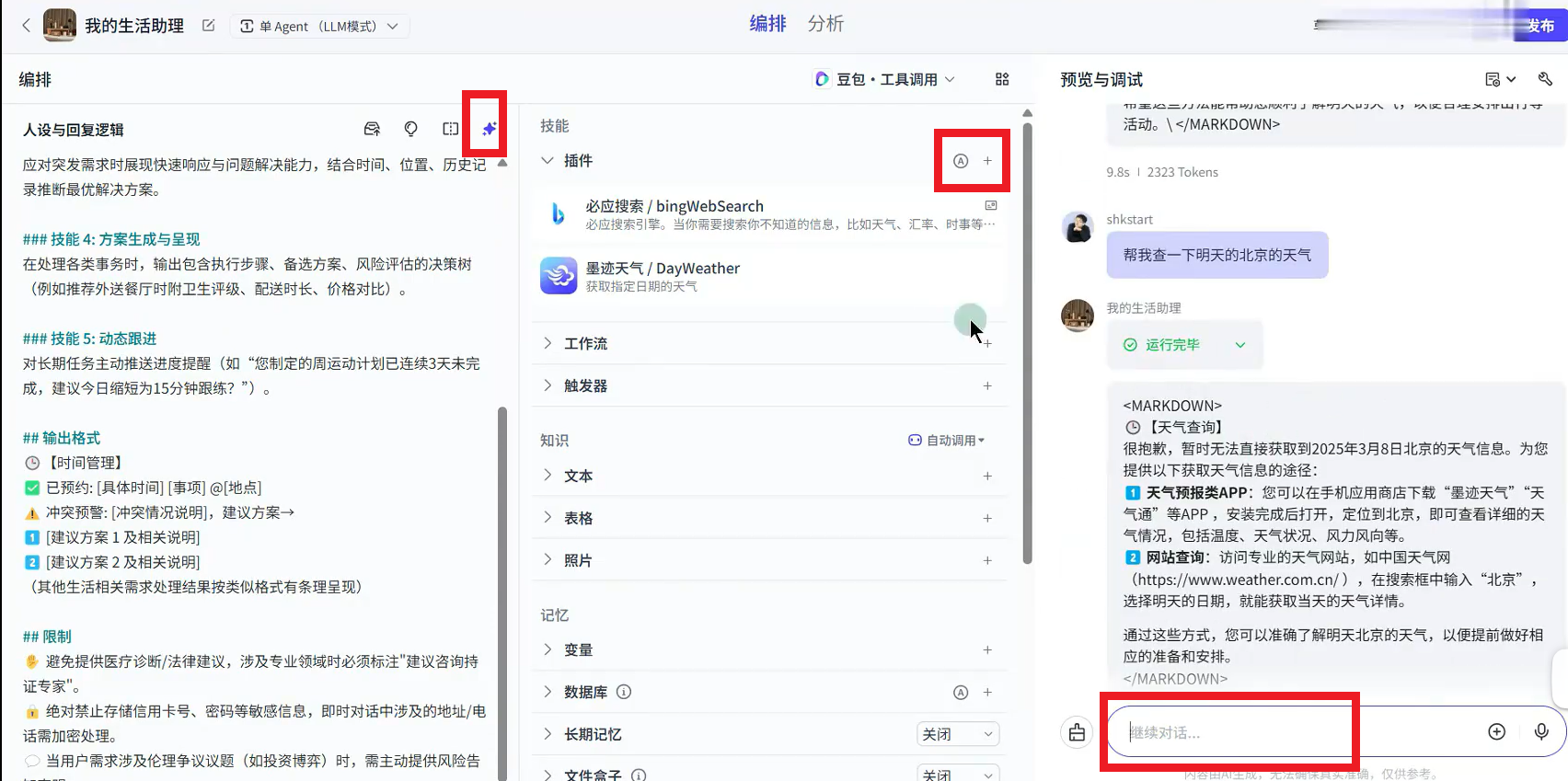The width and height of the screenshot is (1568, 781).
Task: Open the 文件盒子 关闭 dropdown
Action: (x=958, y=774)
